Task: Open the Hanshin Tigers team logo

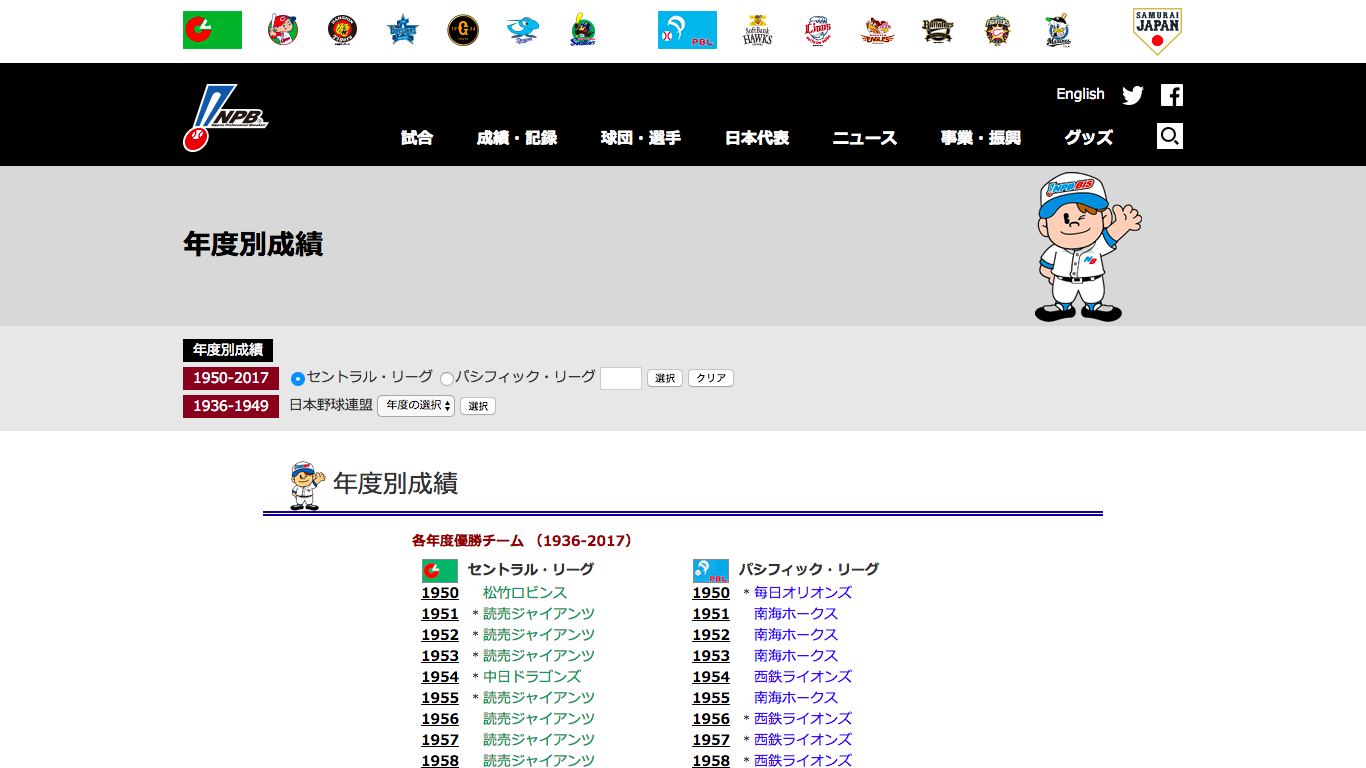Action: pos(343,30)
